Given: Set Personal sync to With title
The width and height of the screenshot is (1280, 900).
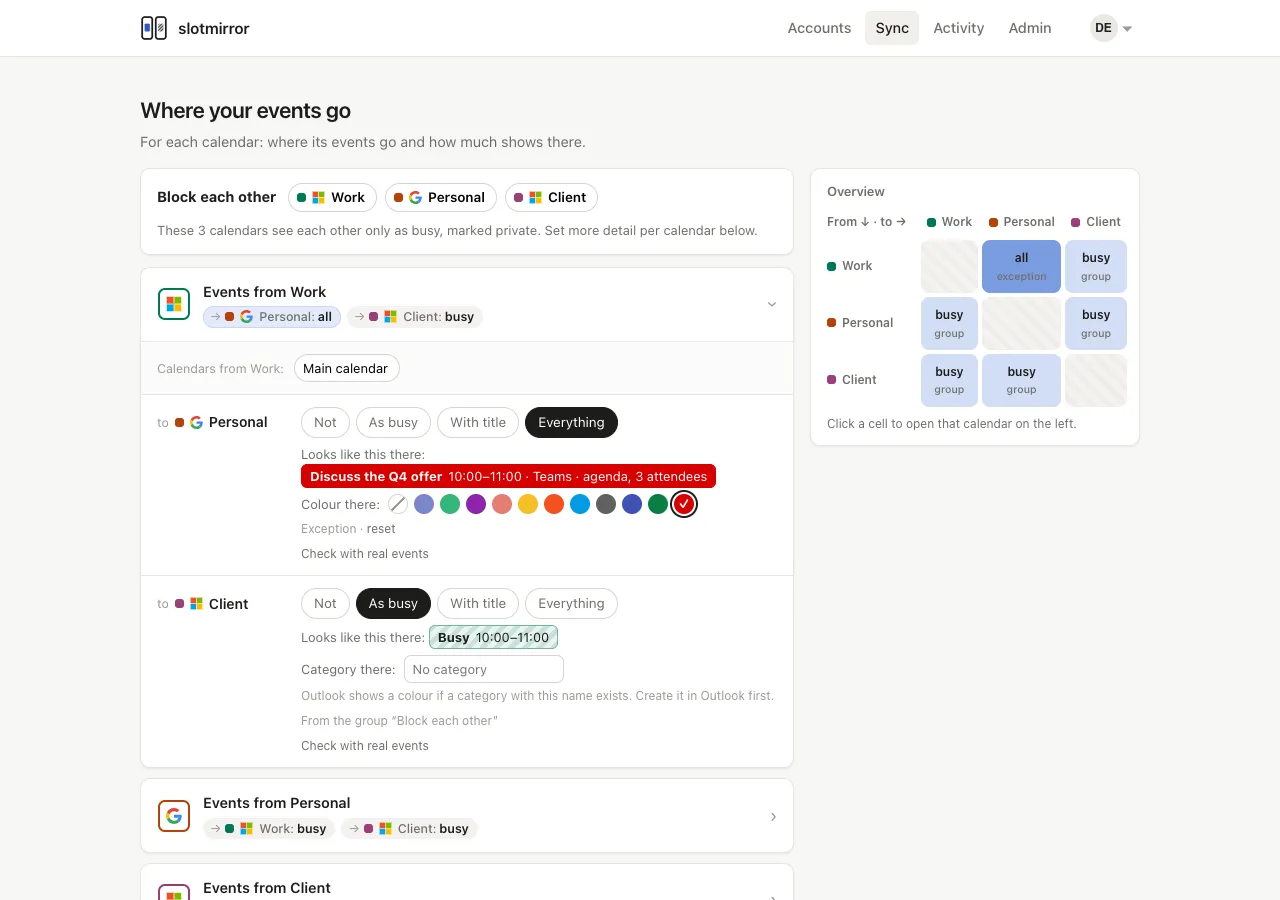Looking at the screenshot, I should [478, 422].
